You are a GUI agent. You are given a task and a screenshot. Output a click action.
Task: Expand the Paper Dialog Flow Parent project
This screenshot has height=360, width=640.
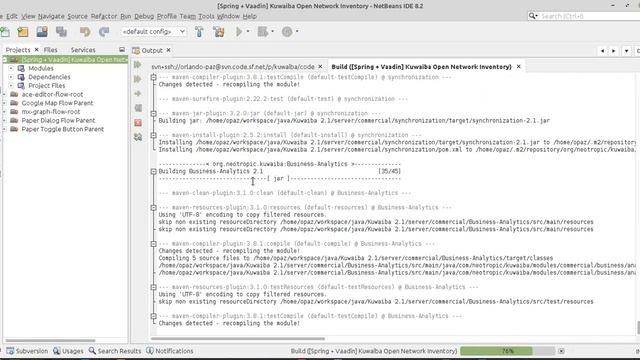4,120
